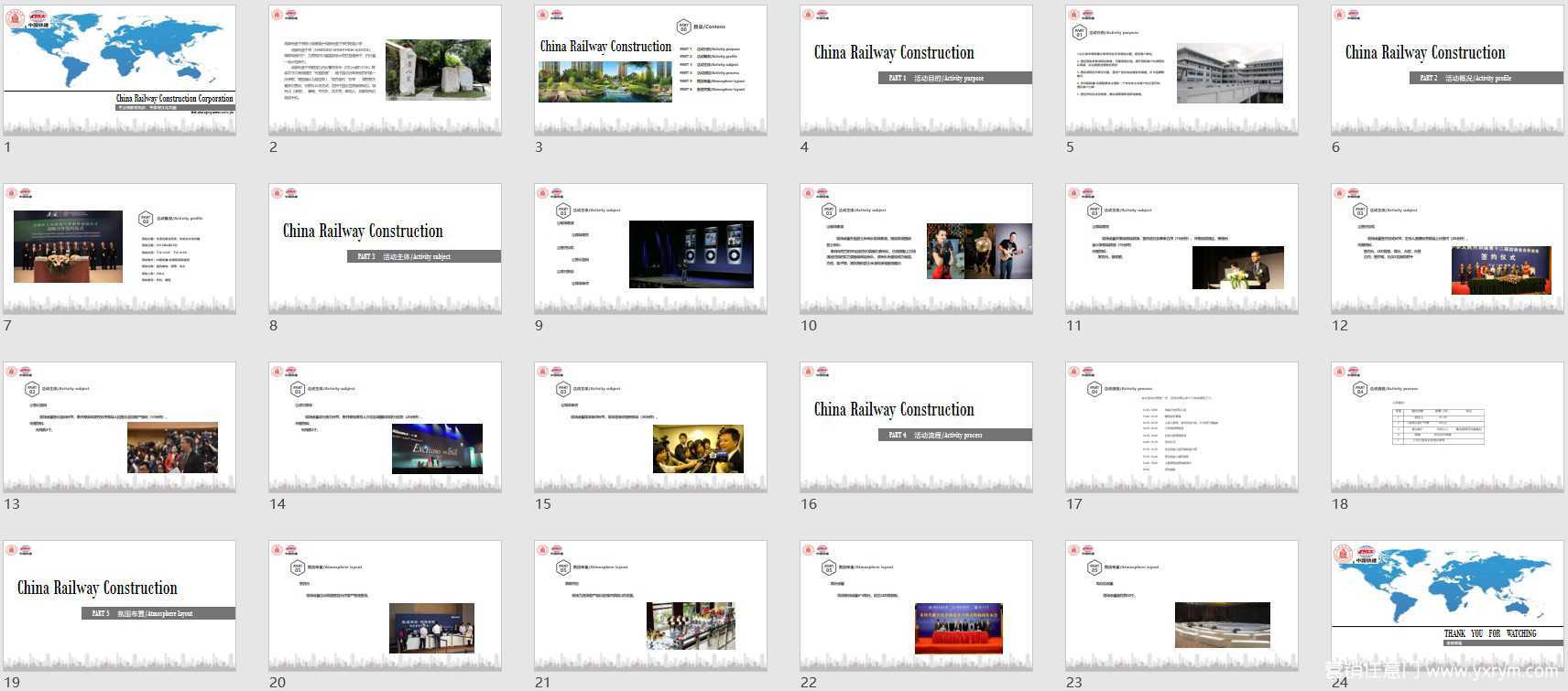
Task: Select slide 11 thumbnail
Action: [1181, 249]
